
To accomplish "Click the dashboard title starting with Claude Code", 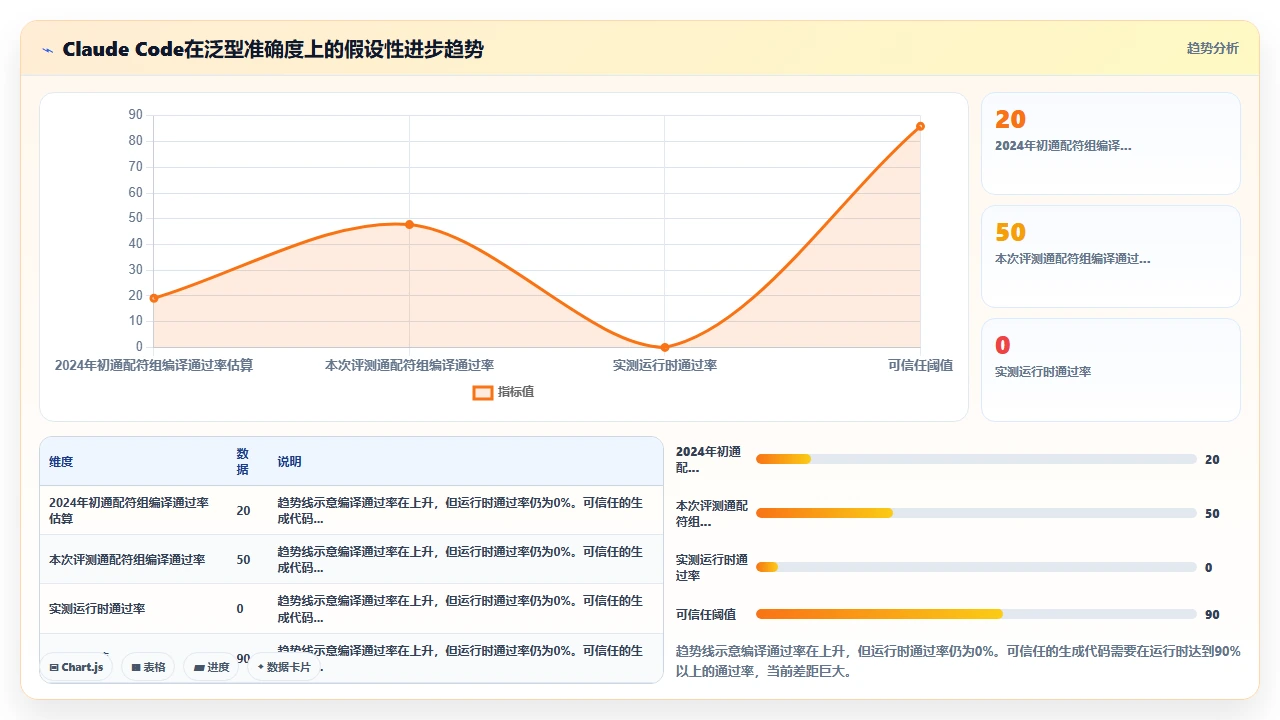I will 273,49.
